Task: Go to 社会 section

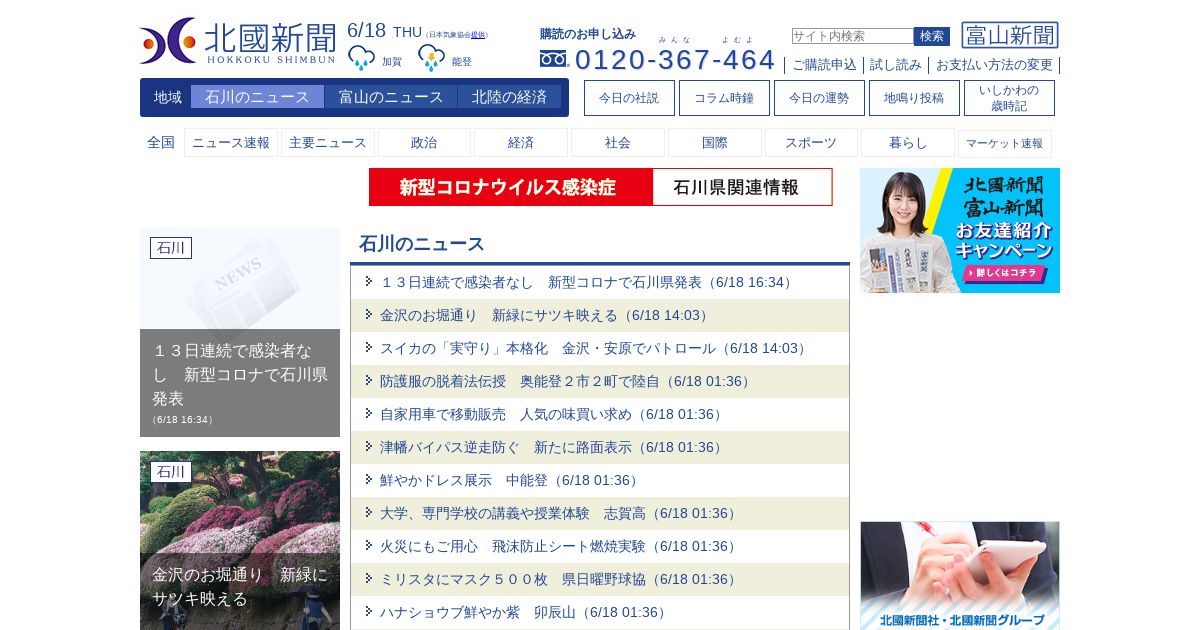Action: pos(618,143)
